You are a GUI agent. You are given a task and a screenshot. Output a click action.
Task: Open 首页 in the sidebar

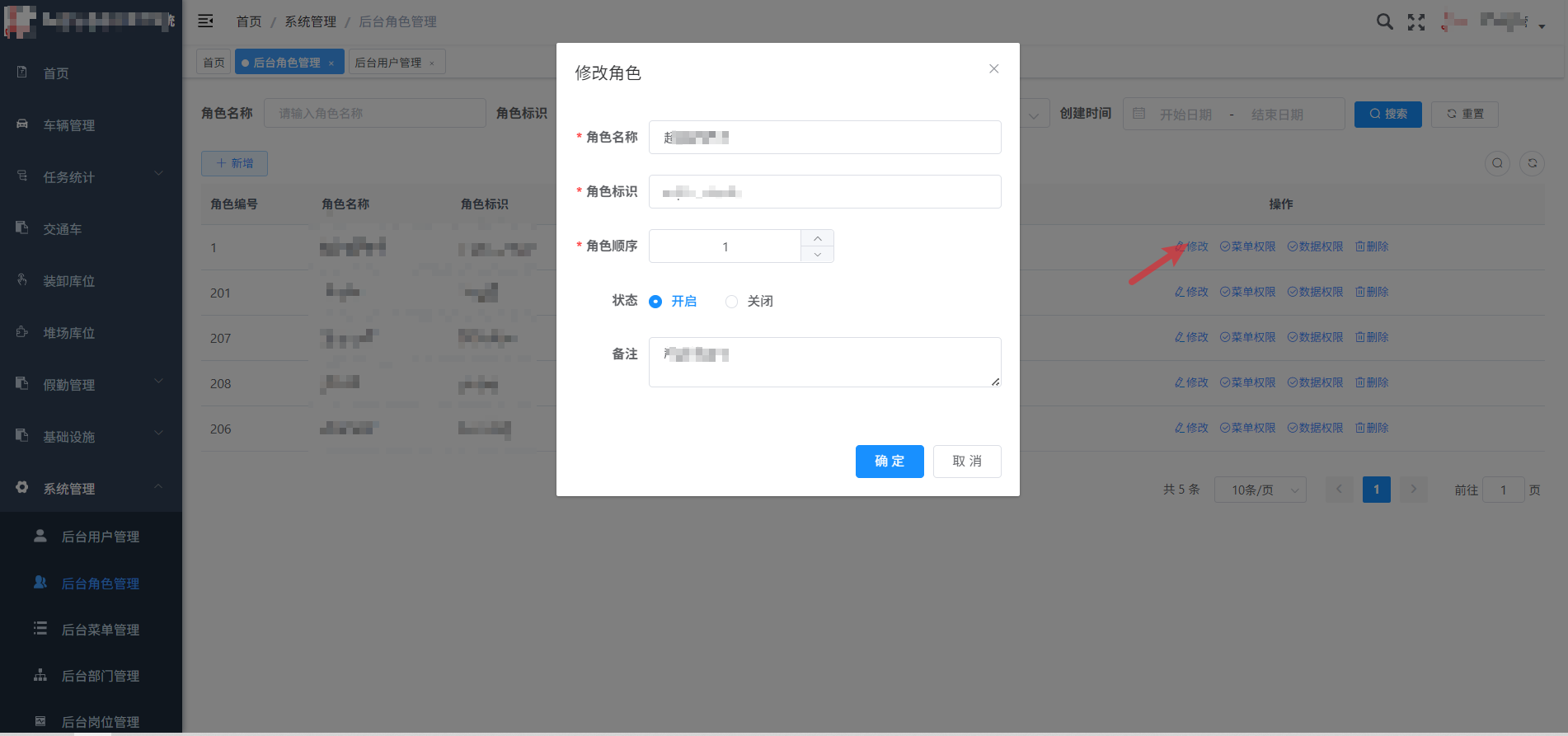pyautogui.click(x=91, y=73)
